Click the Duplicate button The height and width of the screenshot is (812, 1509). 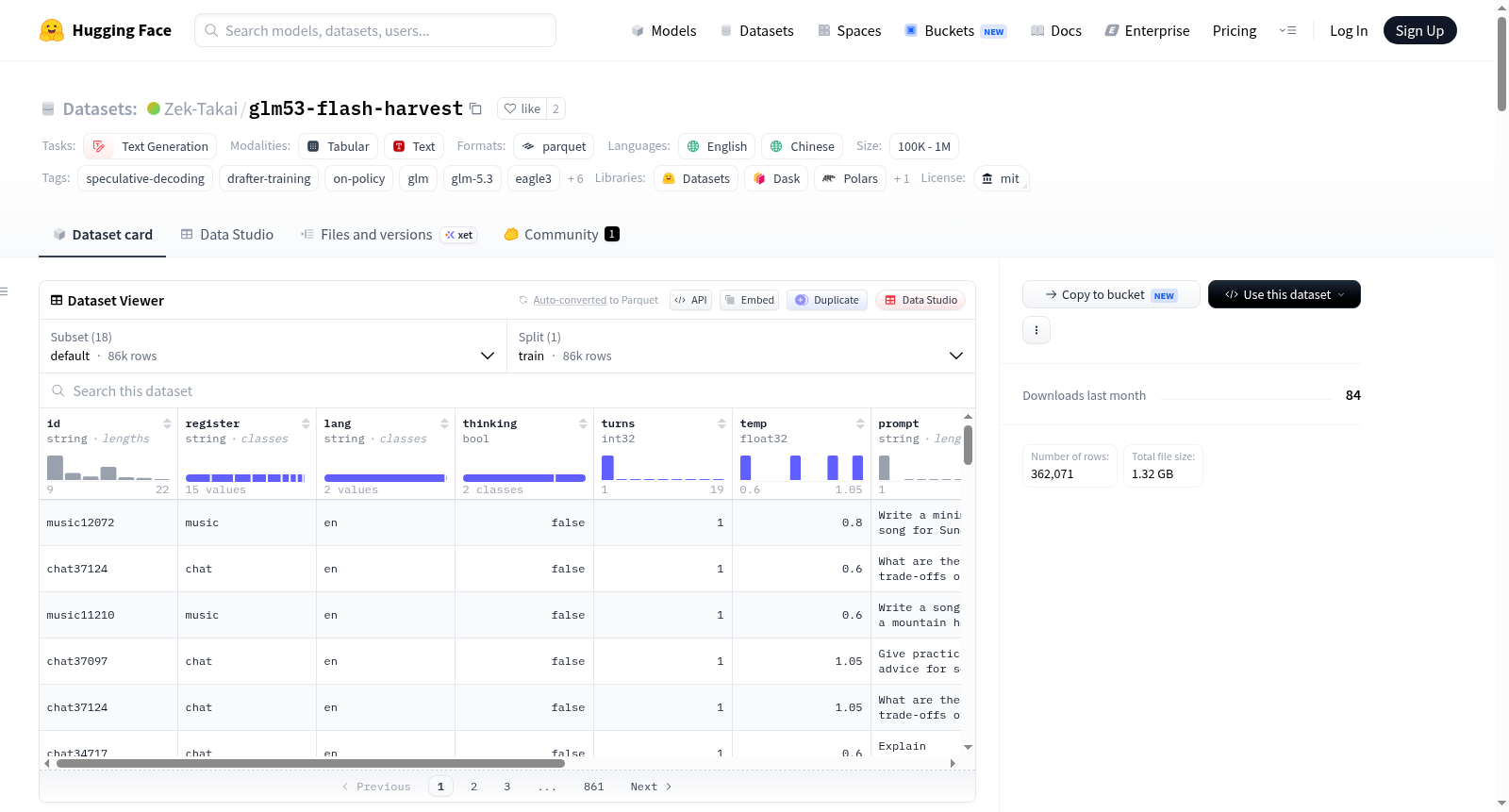point(827,300)
